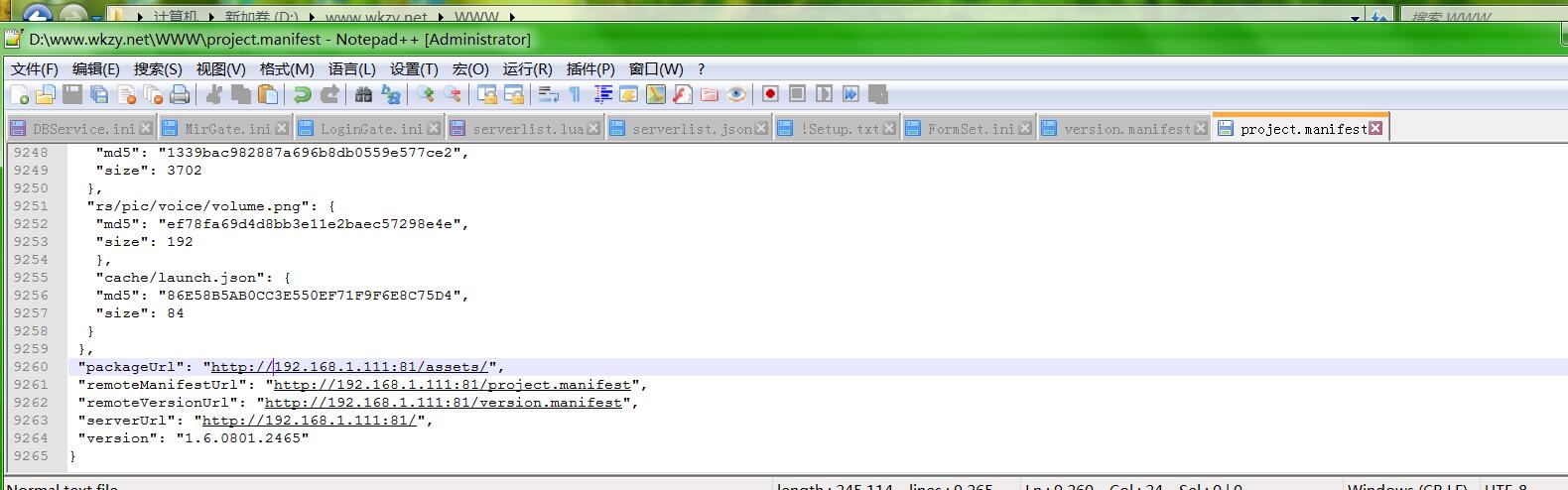Switch to the version.manifest tab

[x=1126, y=129]
